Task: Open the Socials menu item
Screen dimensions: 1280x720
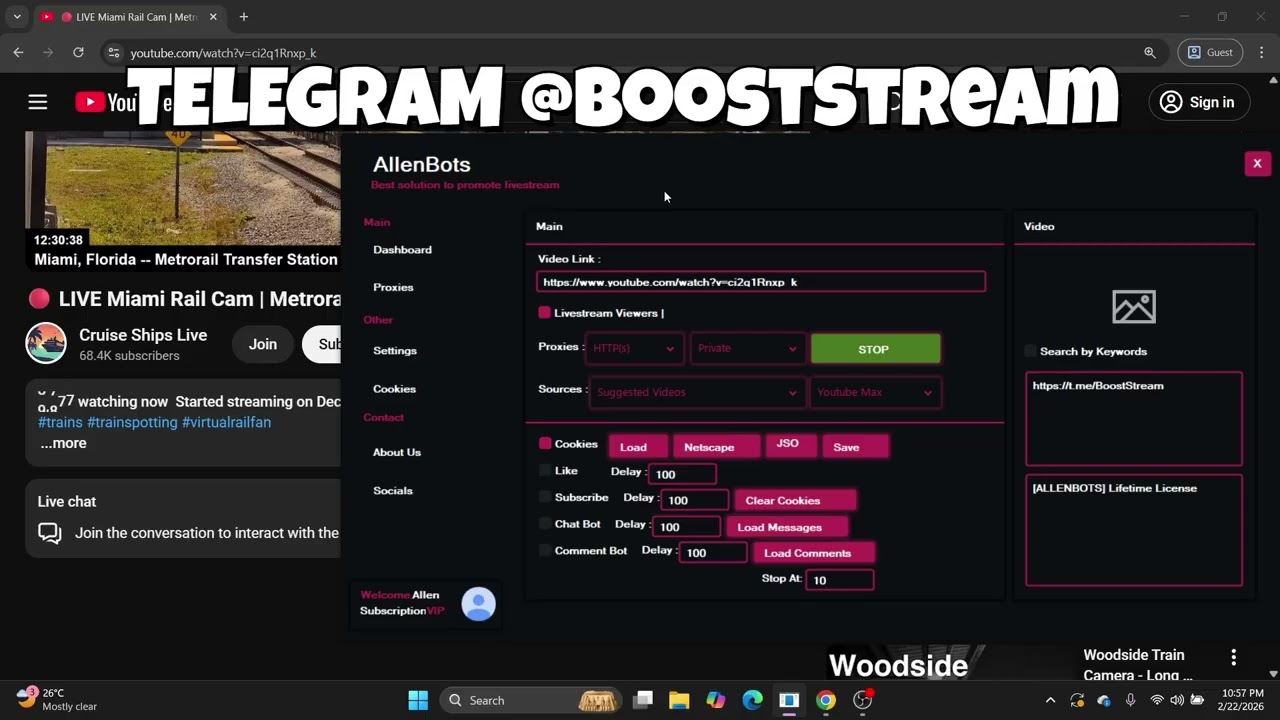Action: pyautogui.click(x=393, y=490)
